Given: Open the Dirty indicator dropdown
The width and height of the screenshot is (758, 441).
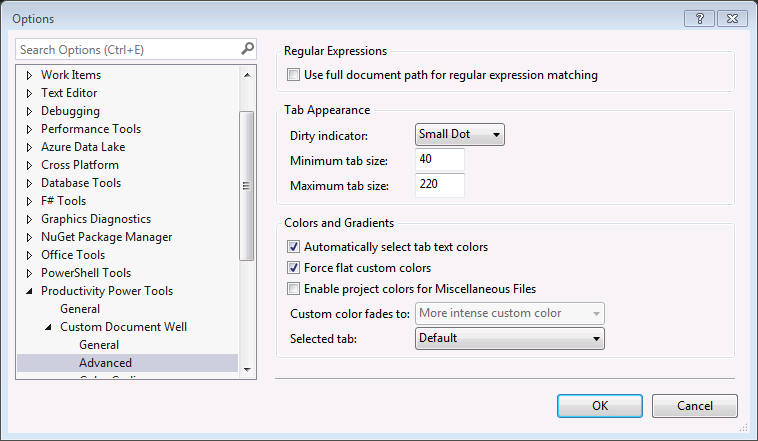Looking at the screenshot, I should point(459,134).
